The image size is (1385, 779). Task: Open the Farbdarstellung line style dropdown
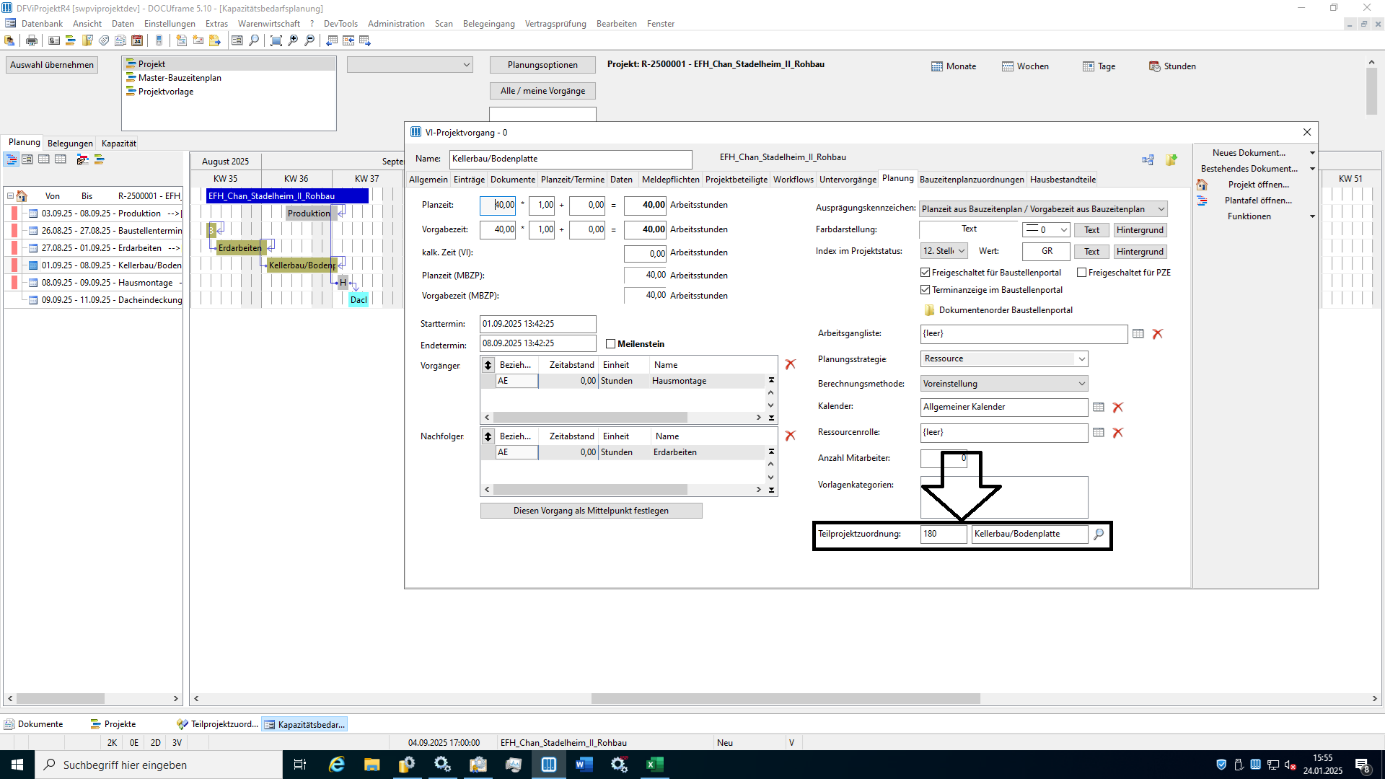click(1046, 230)
